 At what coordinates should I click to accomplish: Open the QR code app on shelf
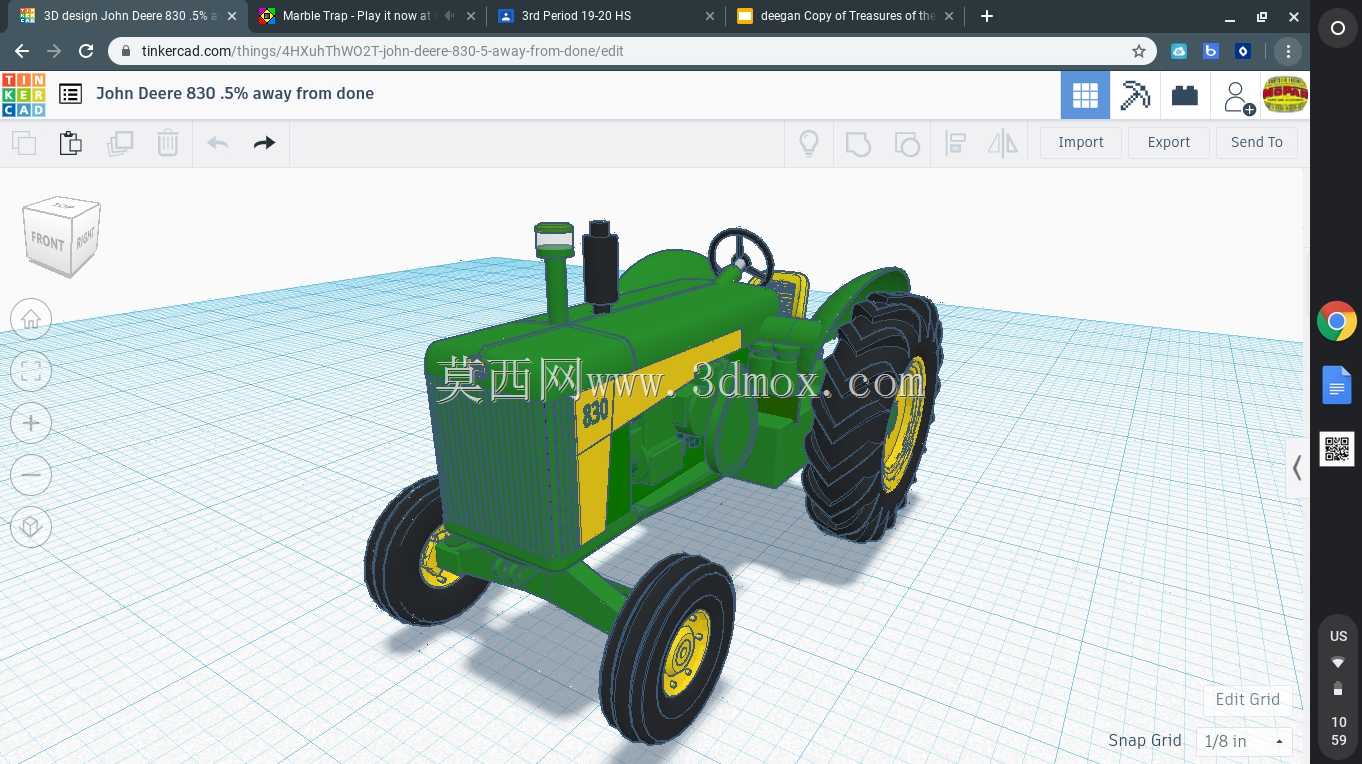tap(1337, 448)
